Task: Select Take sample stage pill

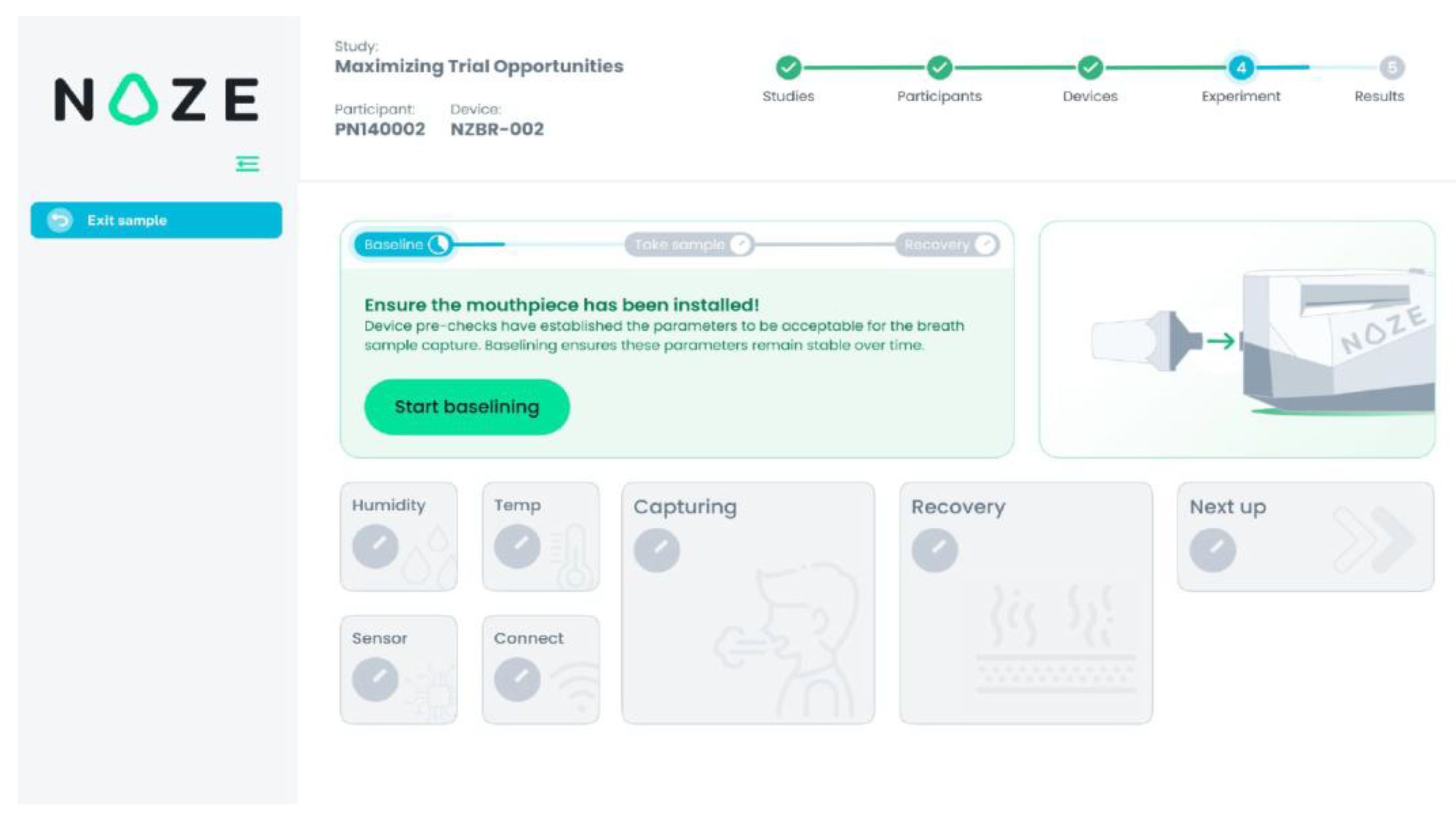Action: click(689, 244)
